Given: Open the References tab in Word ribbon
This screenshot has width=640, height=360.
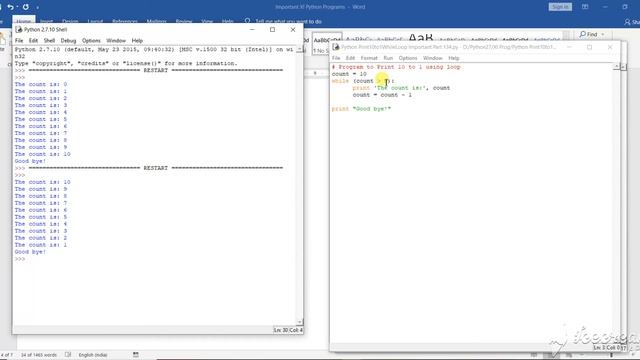Looking at the screenshot, I should [125, 21].
